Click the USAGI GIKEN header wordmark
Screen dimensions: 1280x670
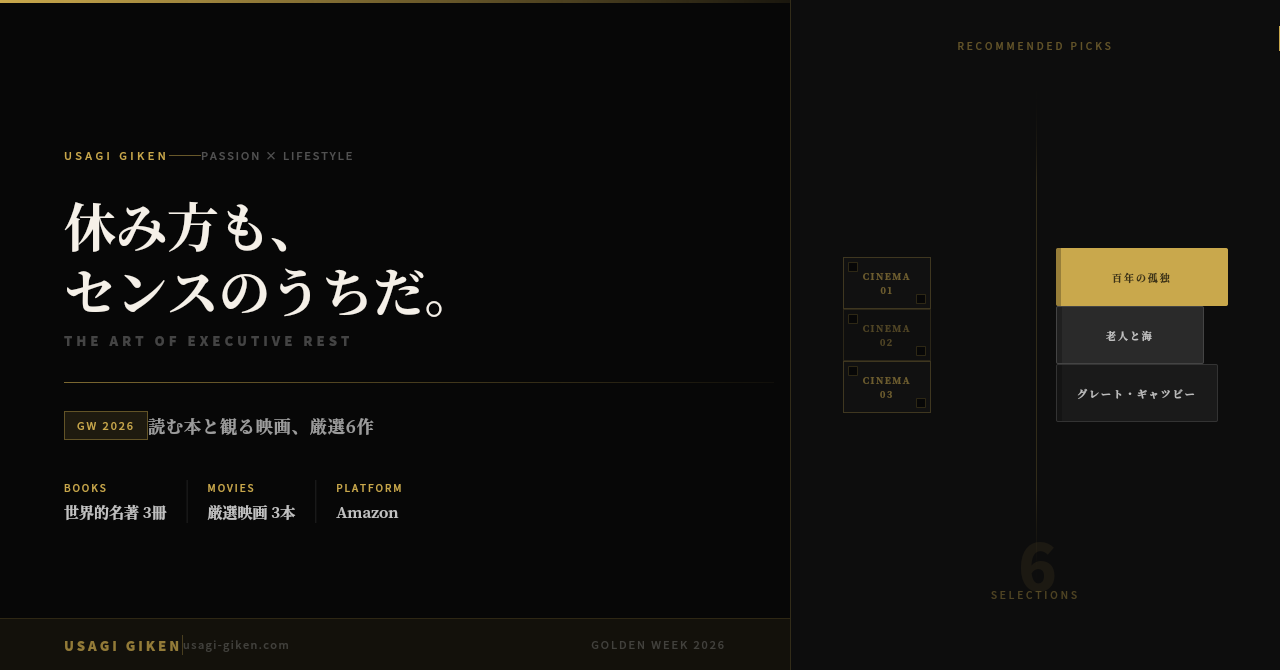[x=116, y=155]
